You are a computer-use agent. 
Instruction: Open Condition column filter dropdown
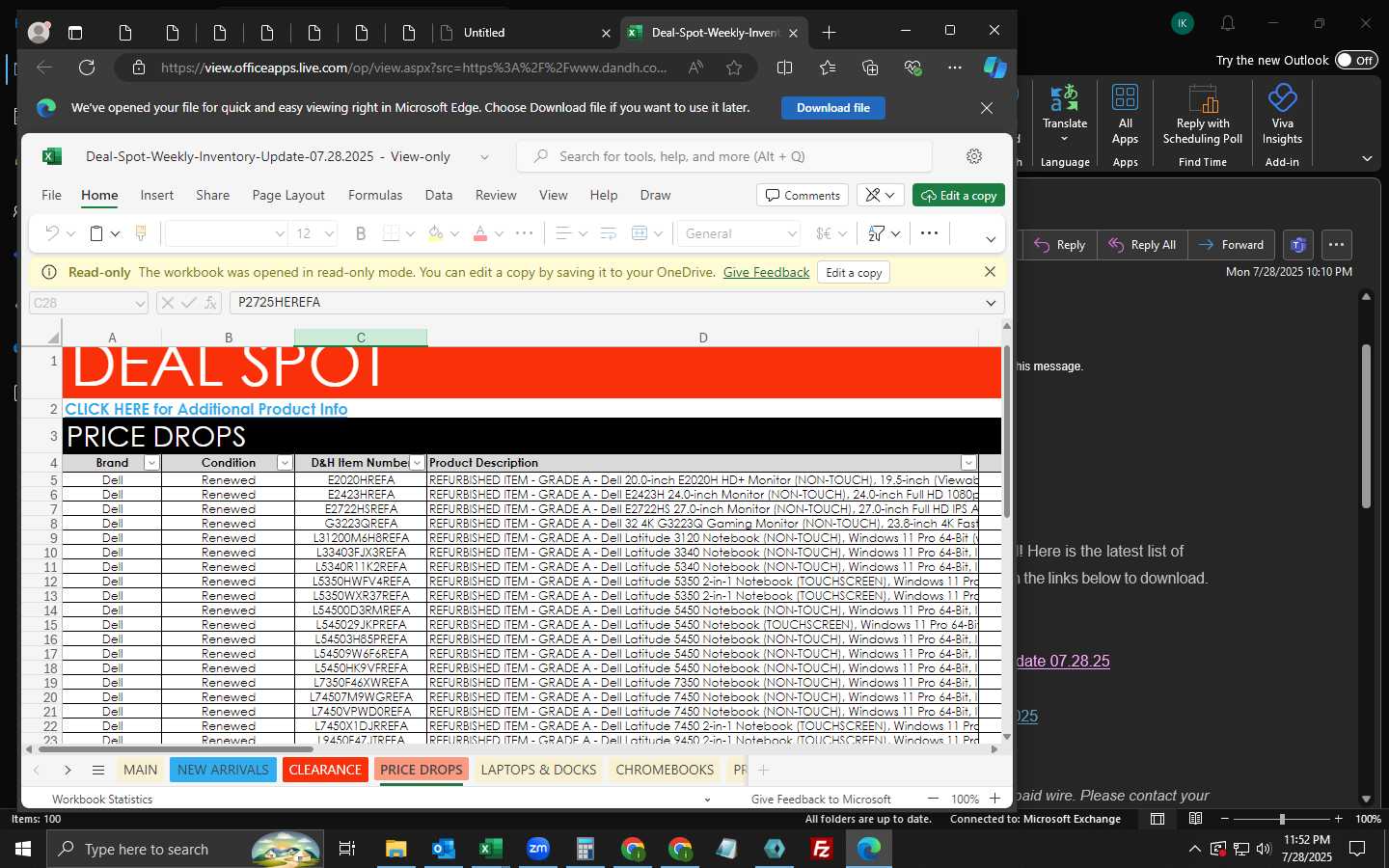coord(285,463)
